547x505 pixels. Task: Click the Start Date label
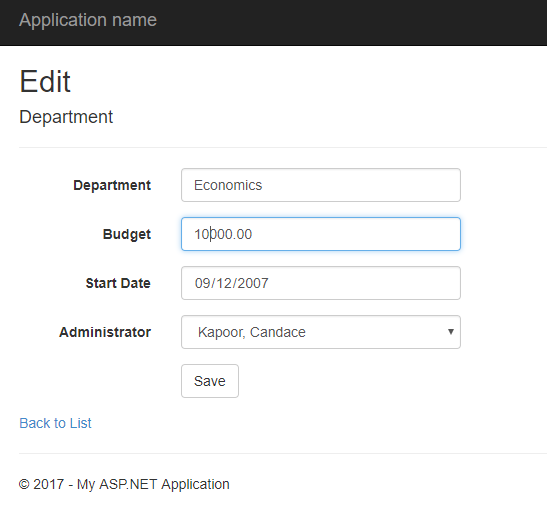[118, 283]
